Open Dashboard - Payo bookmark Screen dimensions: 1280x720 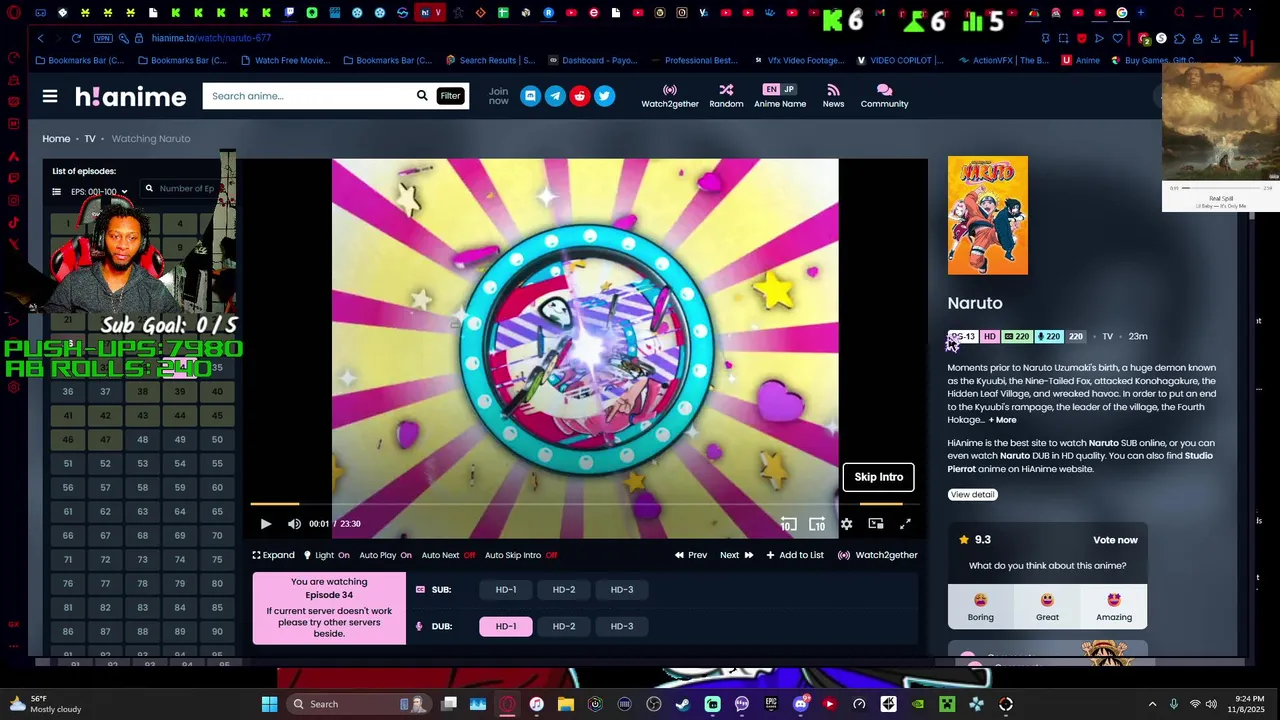(x=591, y=60)
